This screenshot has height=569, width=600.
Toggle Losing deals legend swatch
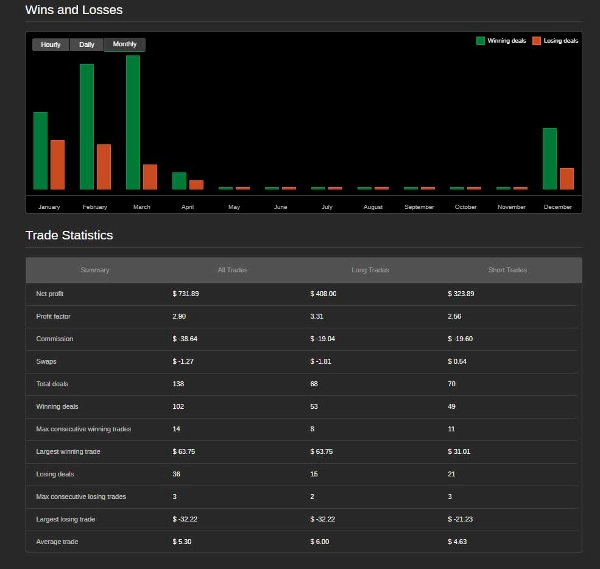click(x=536, y=41)
